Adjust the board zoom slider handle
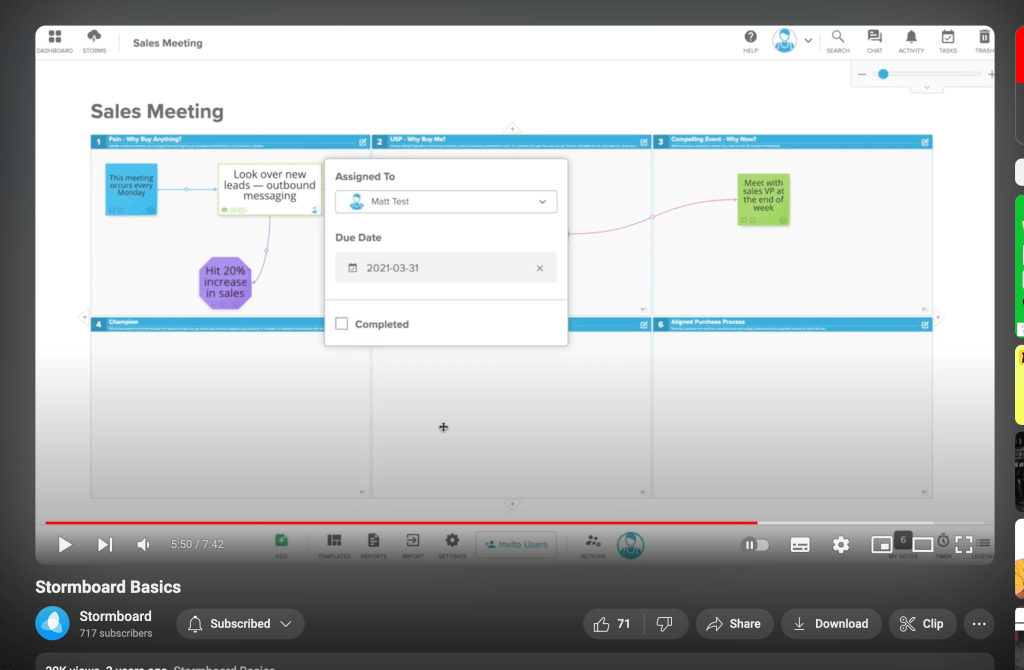The width and height of the screenshot is (1024, 670). point(883,74)
